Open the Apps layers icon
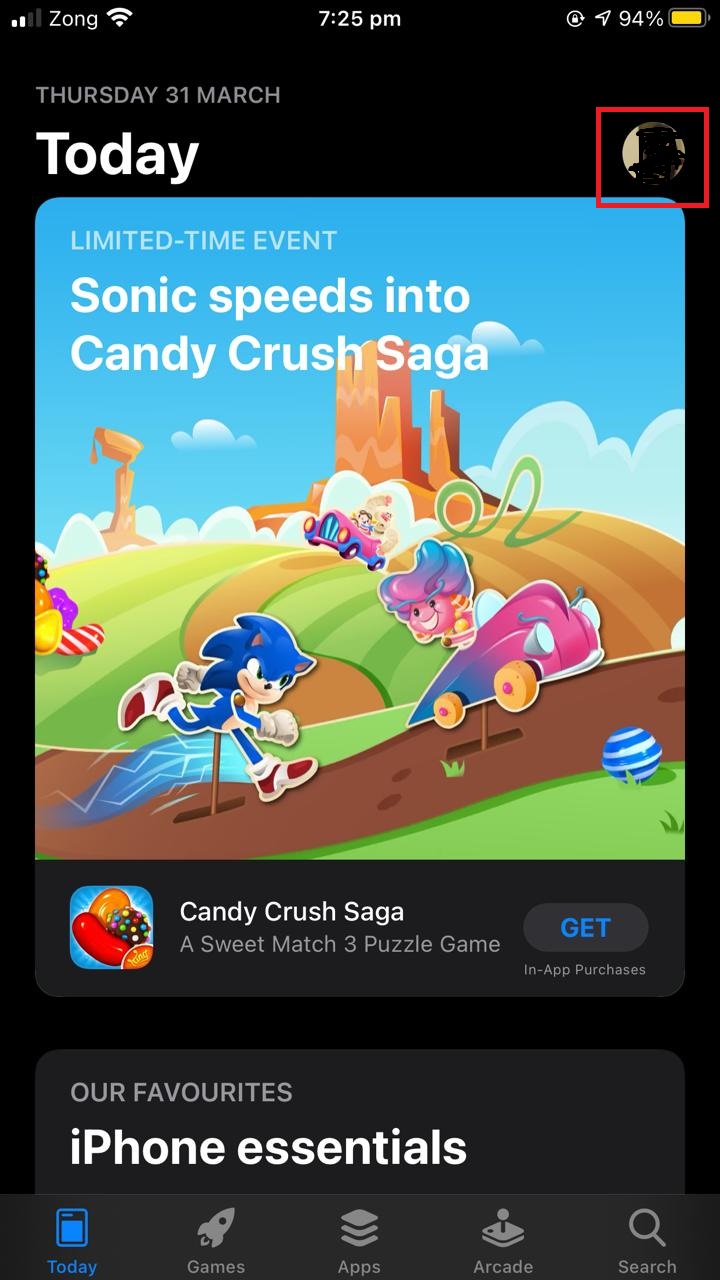The height and width of the screenshot is (1280, 720). (x=359, y=1228)
